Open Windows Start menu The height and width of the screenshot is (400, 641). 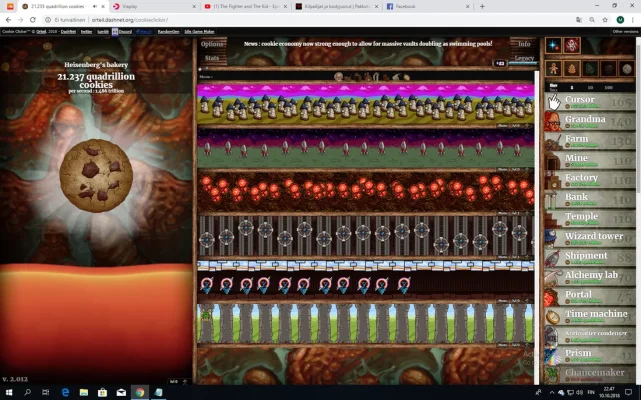click(8, 392)
